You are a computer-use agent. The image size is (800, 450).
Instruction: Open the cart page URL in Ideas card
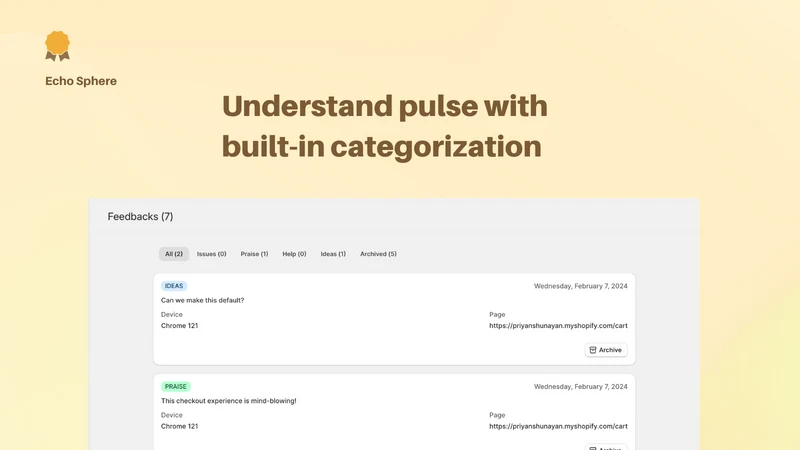point(558,326)
